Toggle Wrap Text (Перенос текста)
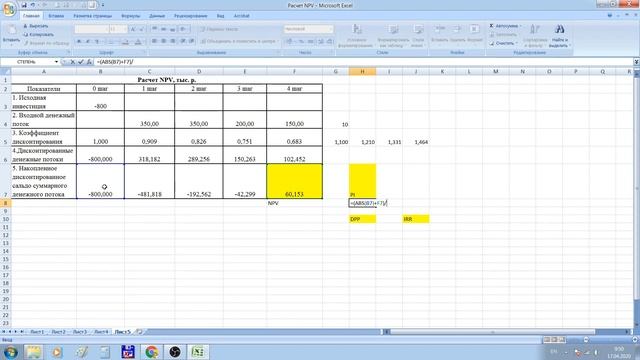The width and height of the screenshot is (640, 360). 220,29
